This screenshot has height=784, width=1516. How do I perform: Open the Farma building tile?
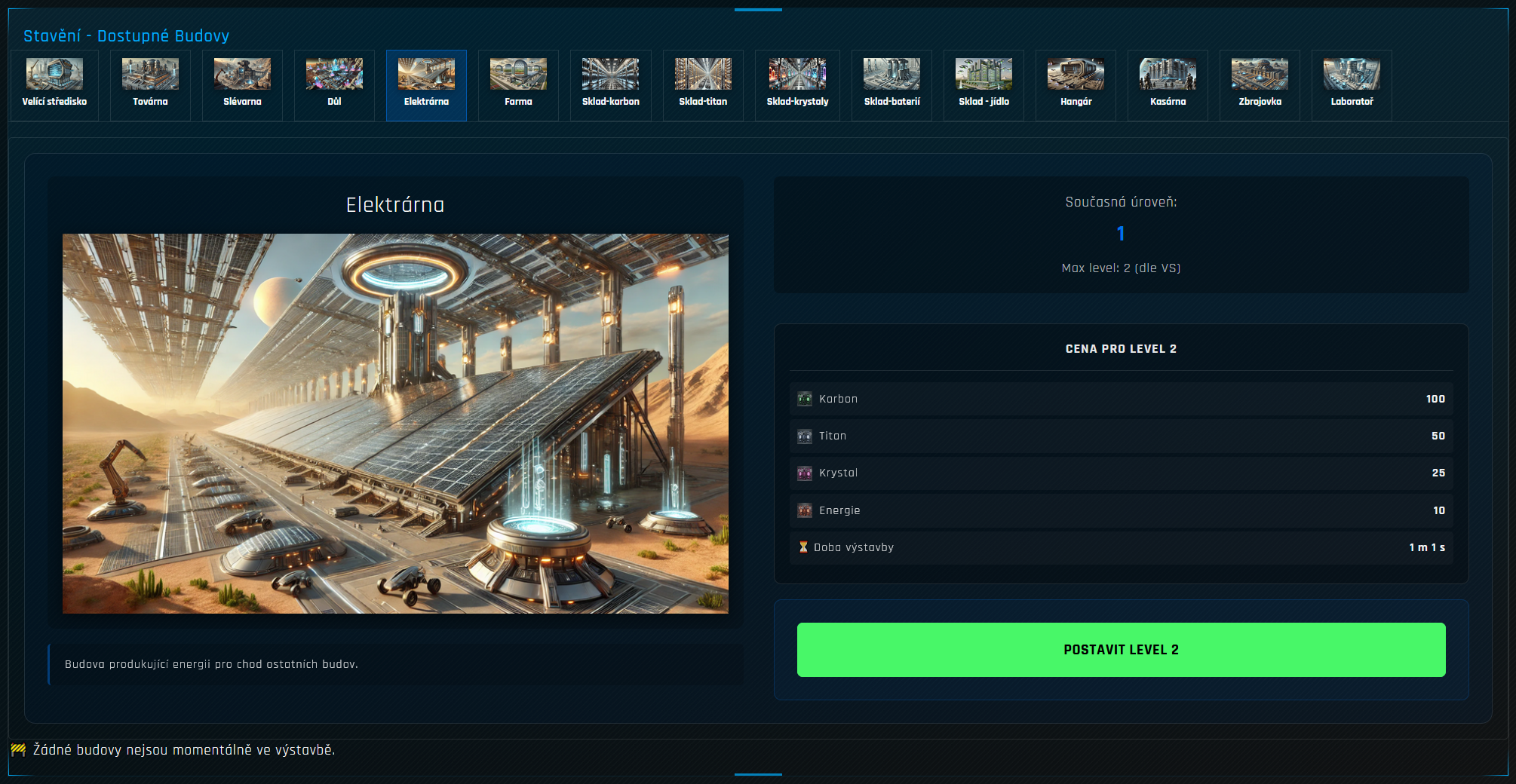pos(518,84)
